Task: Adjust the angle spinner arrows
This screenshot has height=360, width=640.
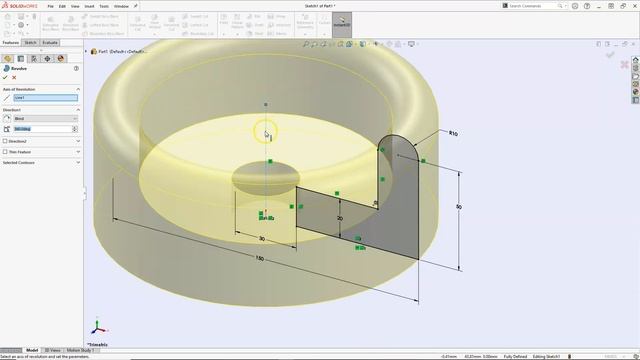Action: click(x=75, y=129)
